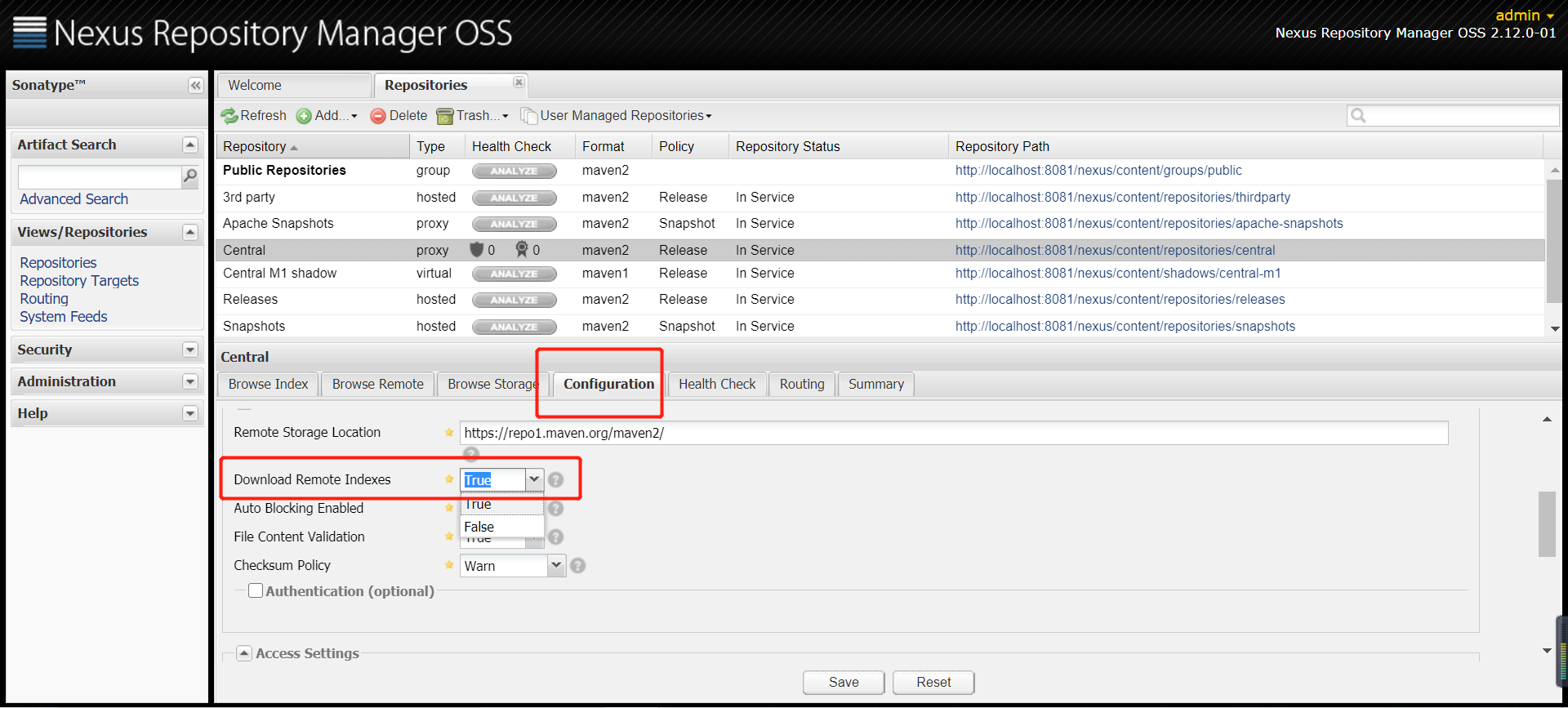Image resolution: width=1568 pixels, height=708 pixels.
Task: Open the Trash menu icon
Action: point(445,116)
